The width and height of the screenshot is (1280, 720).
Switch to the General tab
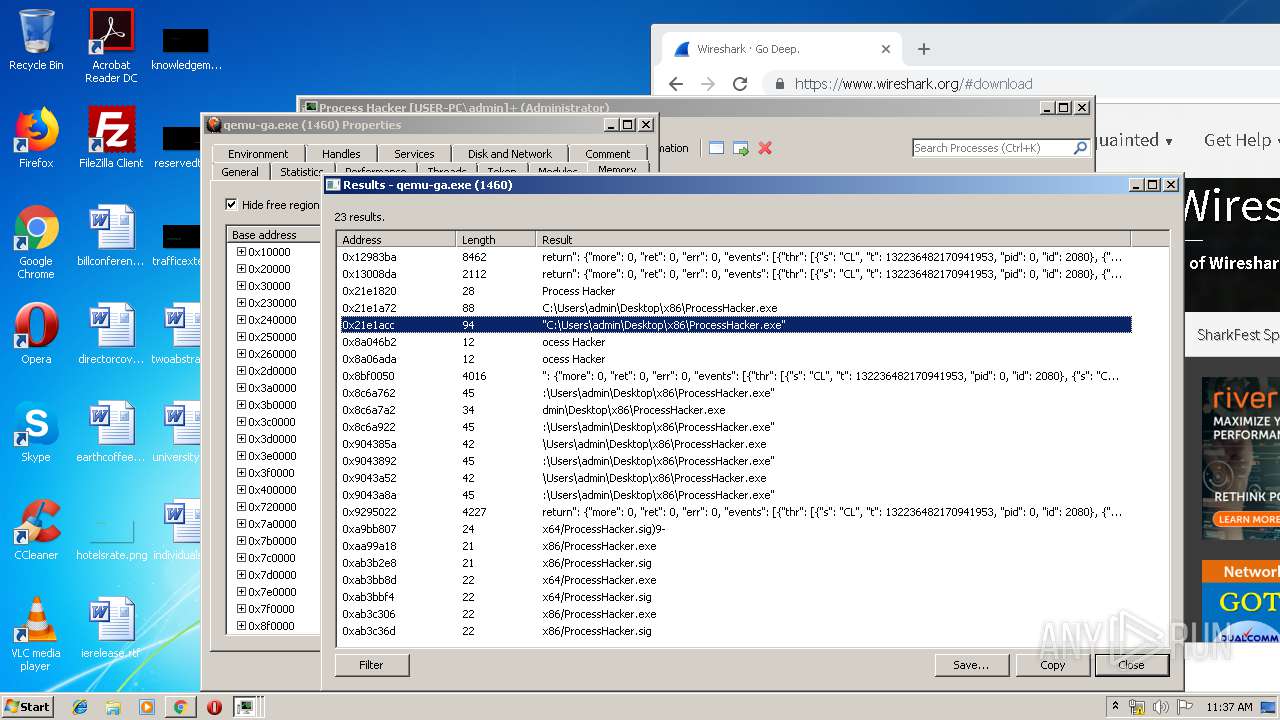[x=240, y=172]
